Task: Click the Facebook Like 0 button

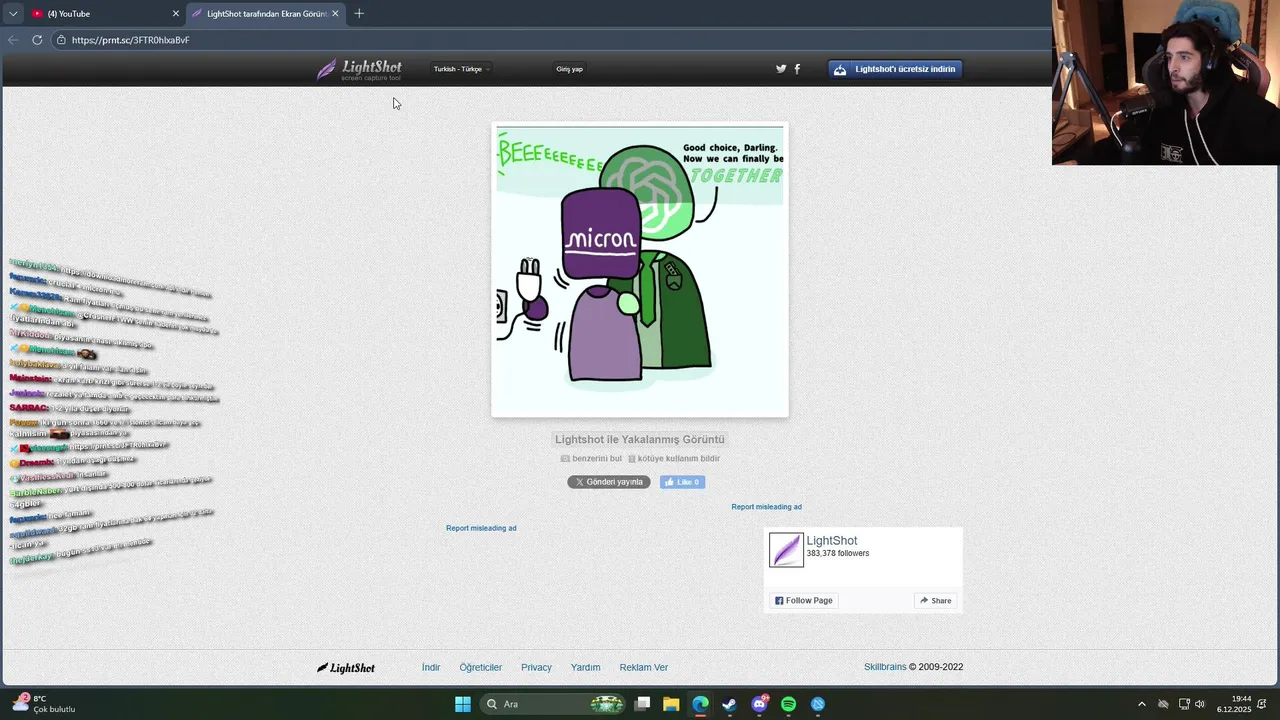Action: 682,482
